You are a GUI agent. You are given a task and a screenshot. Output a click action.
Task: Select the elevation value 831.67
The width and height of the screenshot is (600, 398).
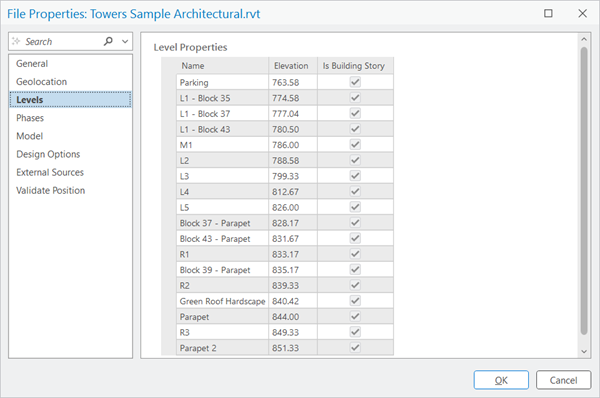(x=293, y=239)
